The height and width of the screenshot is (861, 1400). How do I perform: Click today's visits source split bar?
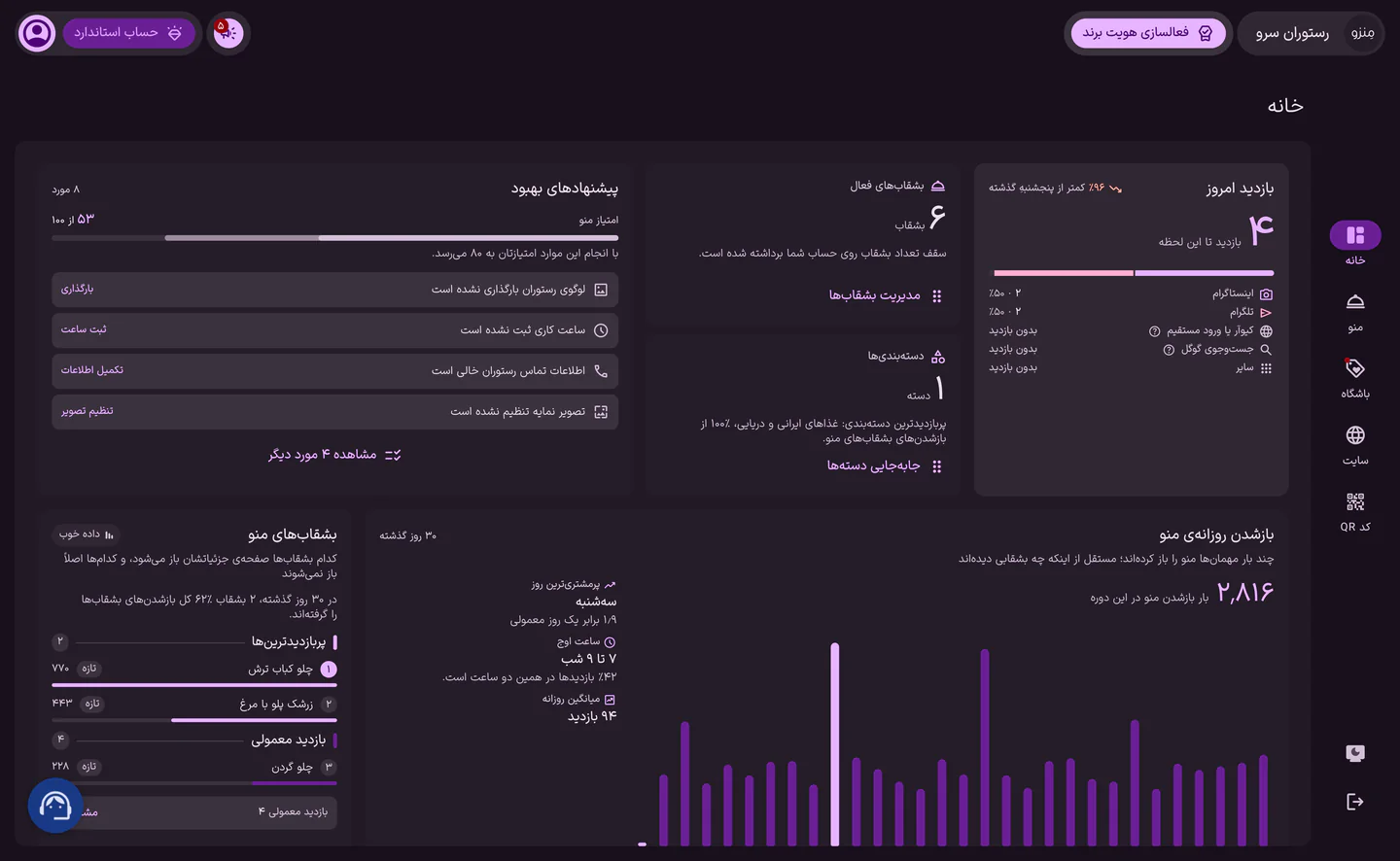[1134, 273]
